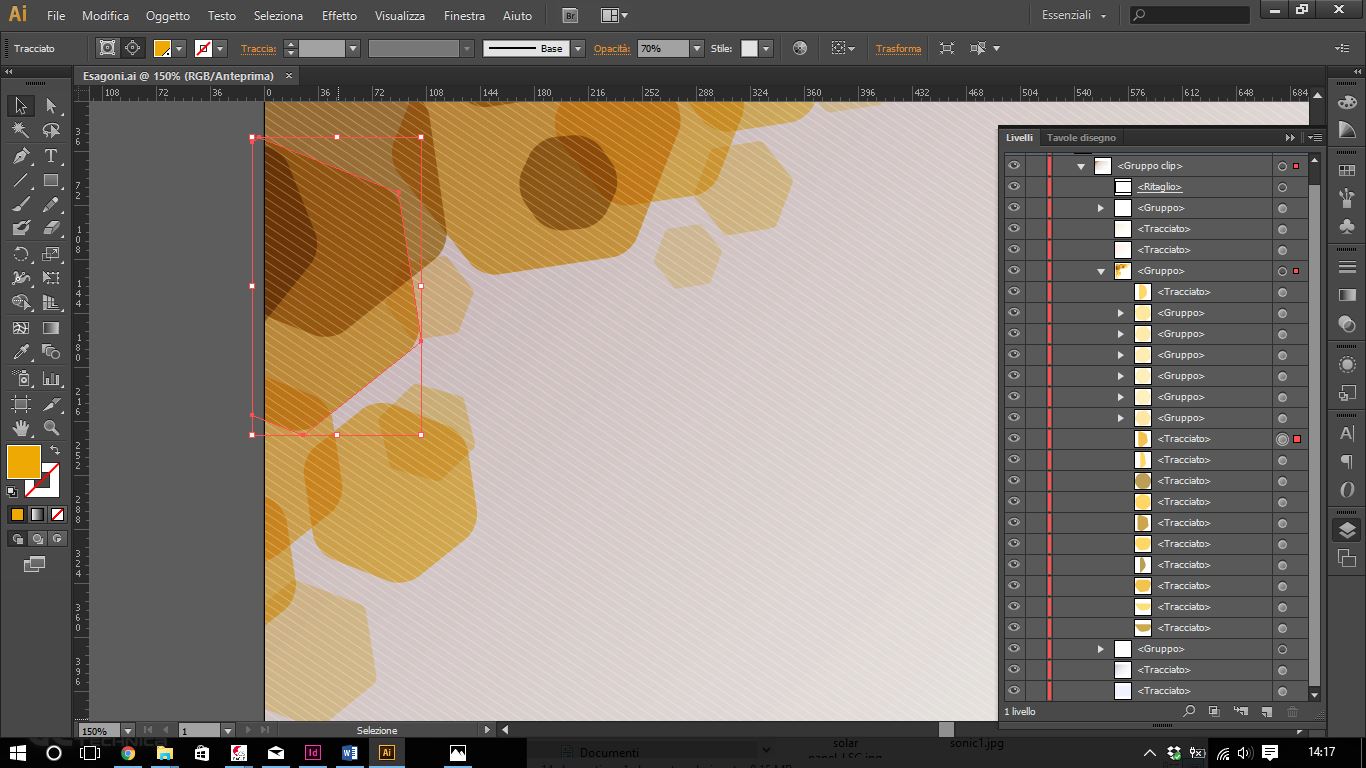Viewport: 1366px width, 768px height.
Task: Collapse the expanded <Gruppo> sublayer arrow
Action: (x=1101, y=271)
